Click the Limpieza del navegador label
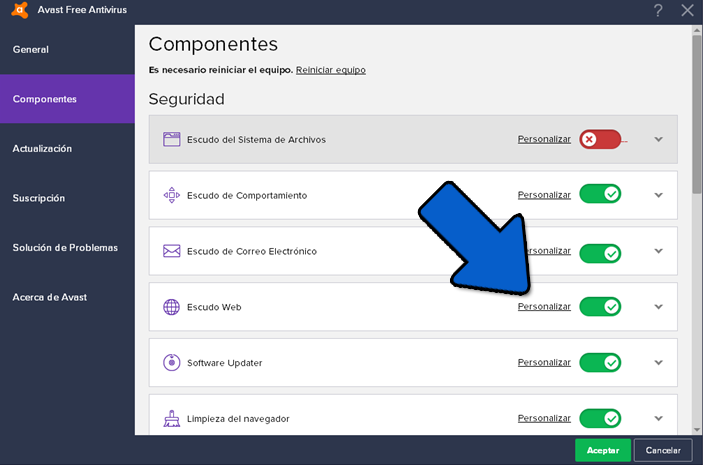This screenshot has width=703, height=465. pos(238,419)
